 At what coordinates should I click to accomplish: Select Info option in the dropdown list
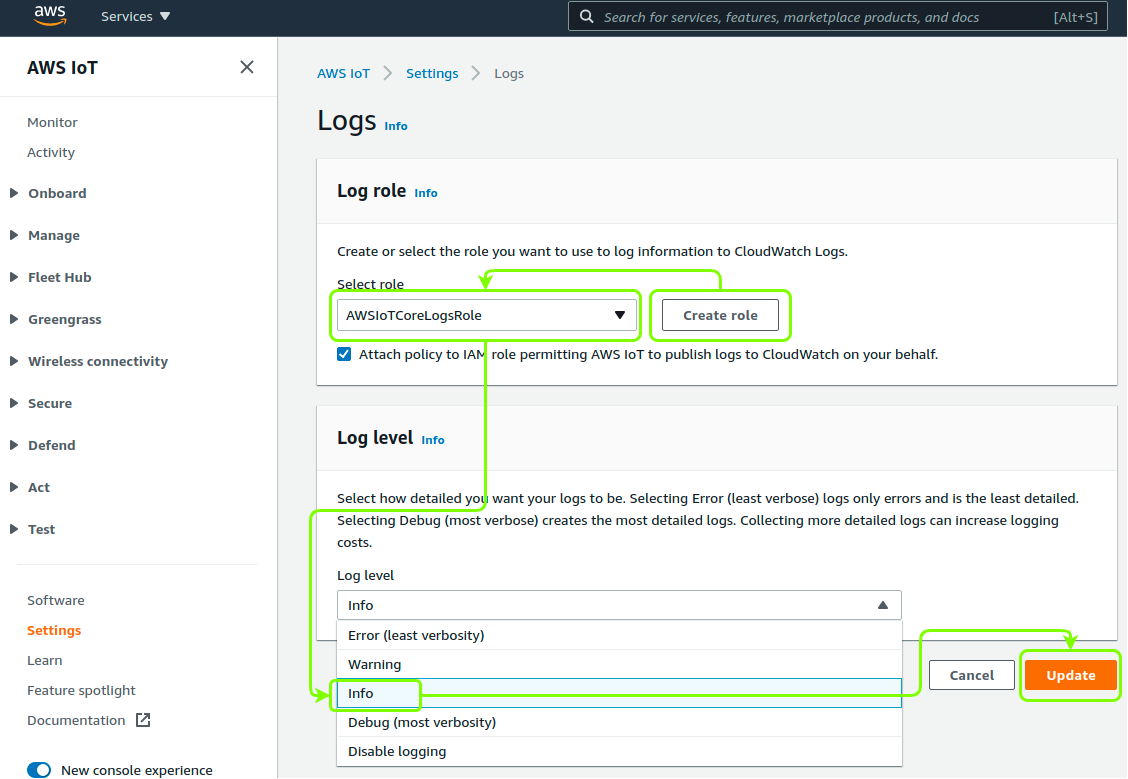pos(619,693)
